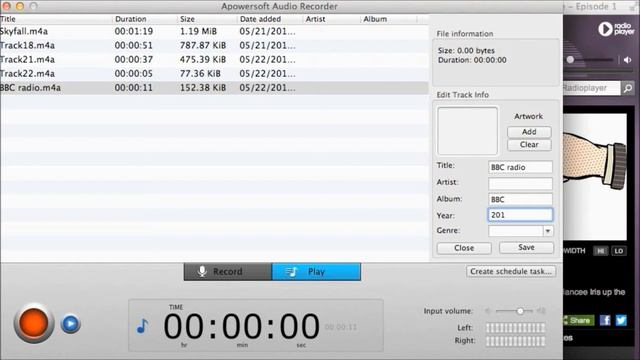Select Skyfall.m4a in the list

click(x=214, y=31)
